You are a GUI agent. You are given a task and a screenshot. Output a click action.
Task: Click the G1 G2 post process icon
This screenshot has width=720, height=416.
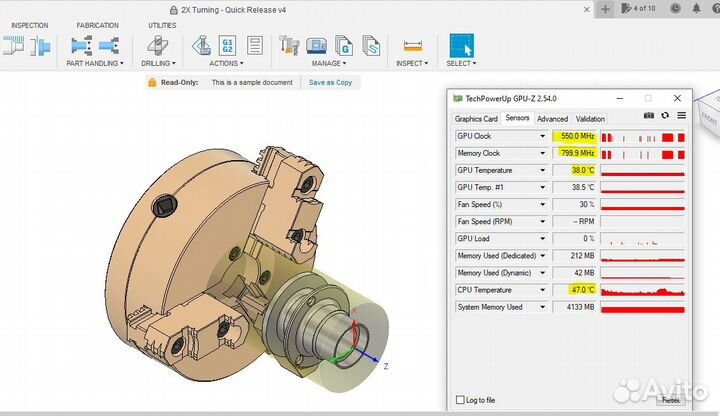[227, 45]
